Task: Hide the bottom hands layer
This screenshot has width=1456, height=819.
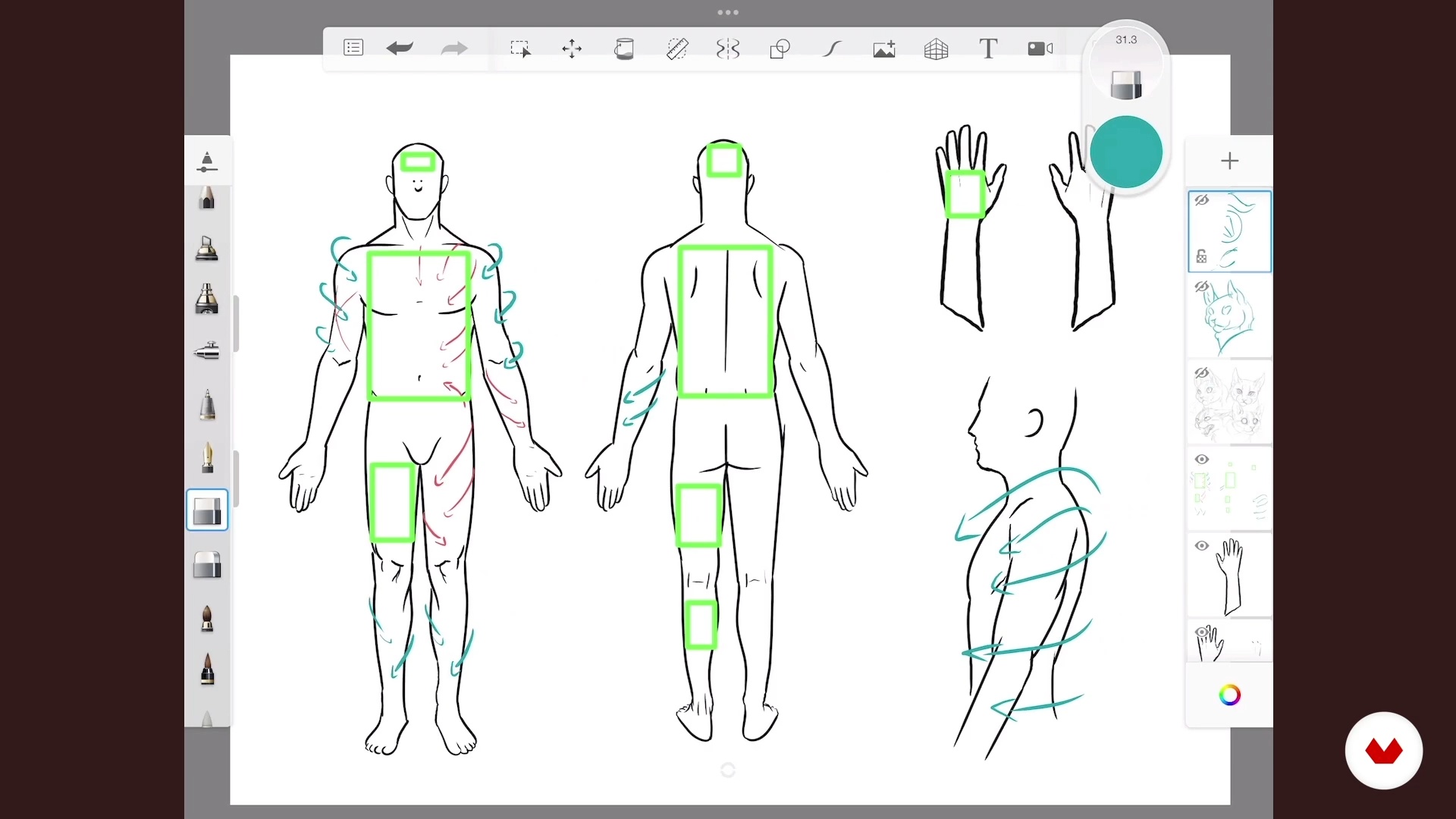Action: [1202, 632]
